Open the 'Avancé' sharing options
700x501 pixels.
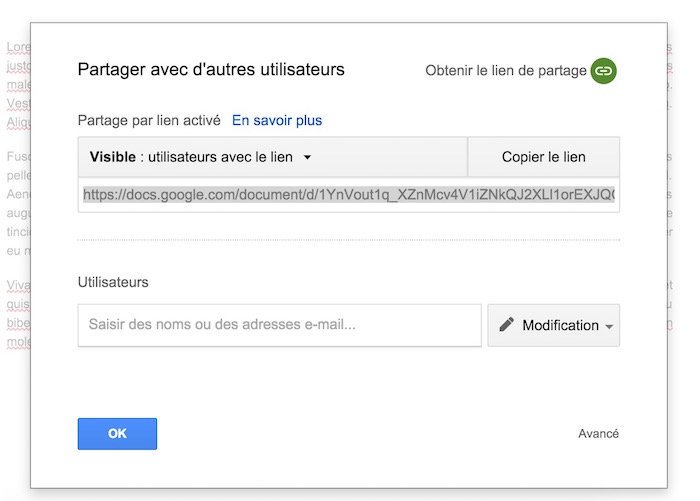[598, 433]
